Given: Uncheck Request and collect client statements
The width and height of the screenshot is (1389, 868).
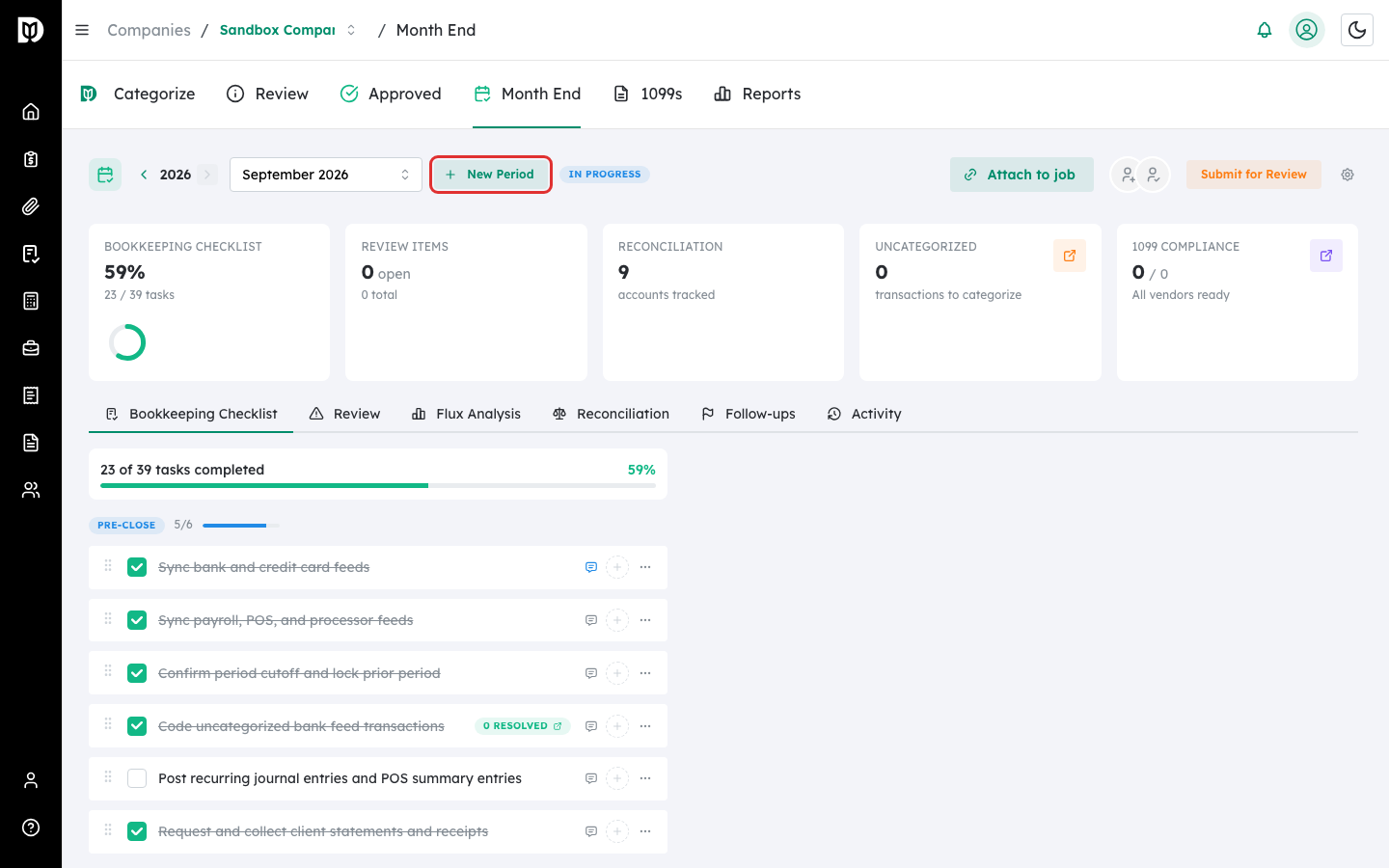Looking at the screenshot, I should (x=137, y=831).
